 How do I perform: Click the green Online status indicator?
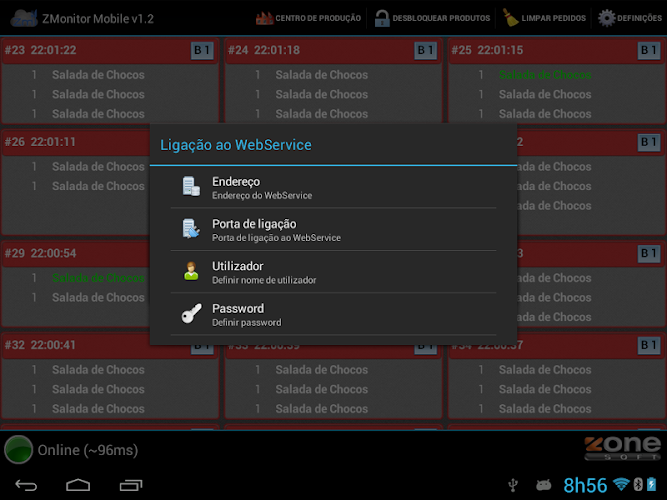click(x=19, y=449)
